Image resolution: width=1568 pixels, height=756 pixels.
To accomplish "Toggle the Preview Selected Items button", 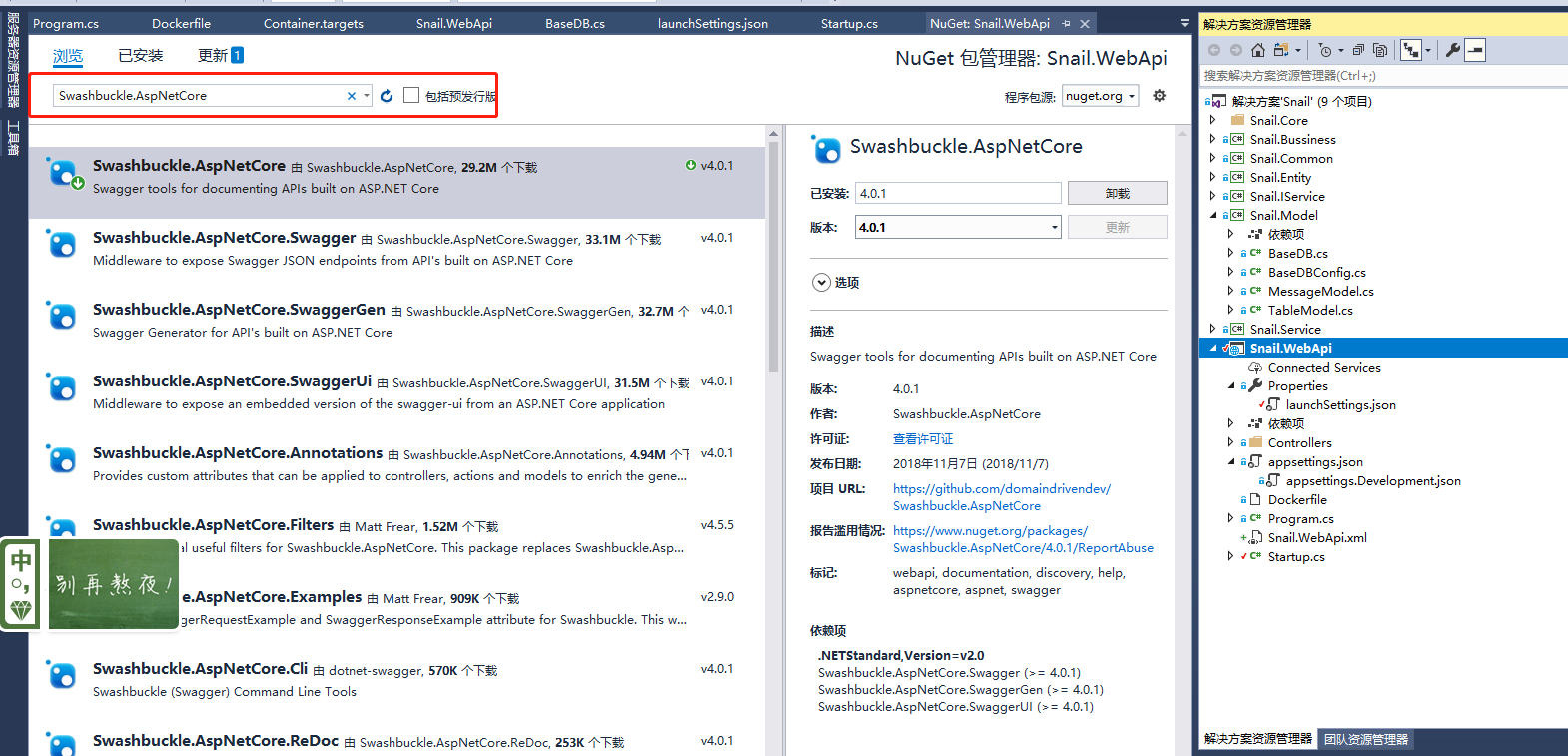I will 1476,50.
